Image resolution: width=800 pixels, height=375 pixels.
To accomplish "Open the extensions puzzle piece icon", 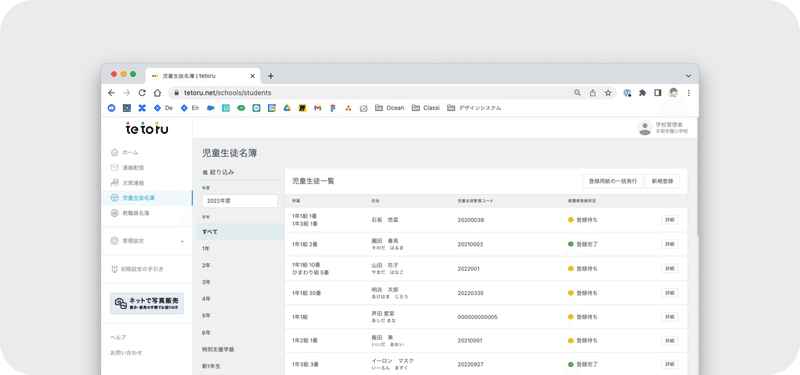I will [x=642, y=93].
